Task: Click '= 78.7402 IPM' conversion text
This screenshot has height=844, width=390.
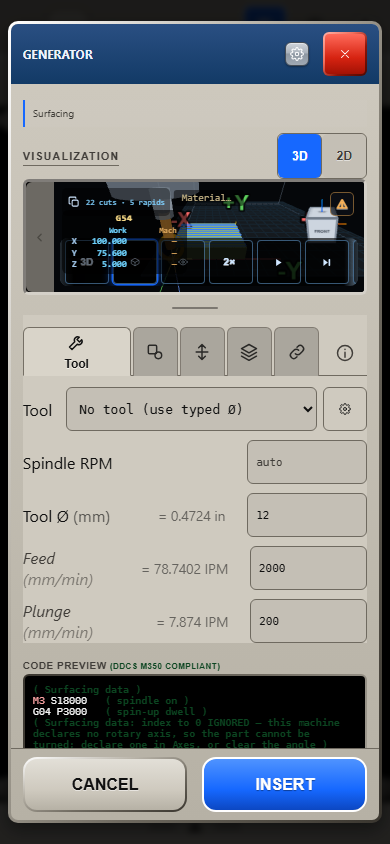Action: [x=185, y=569]
